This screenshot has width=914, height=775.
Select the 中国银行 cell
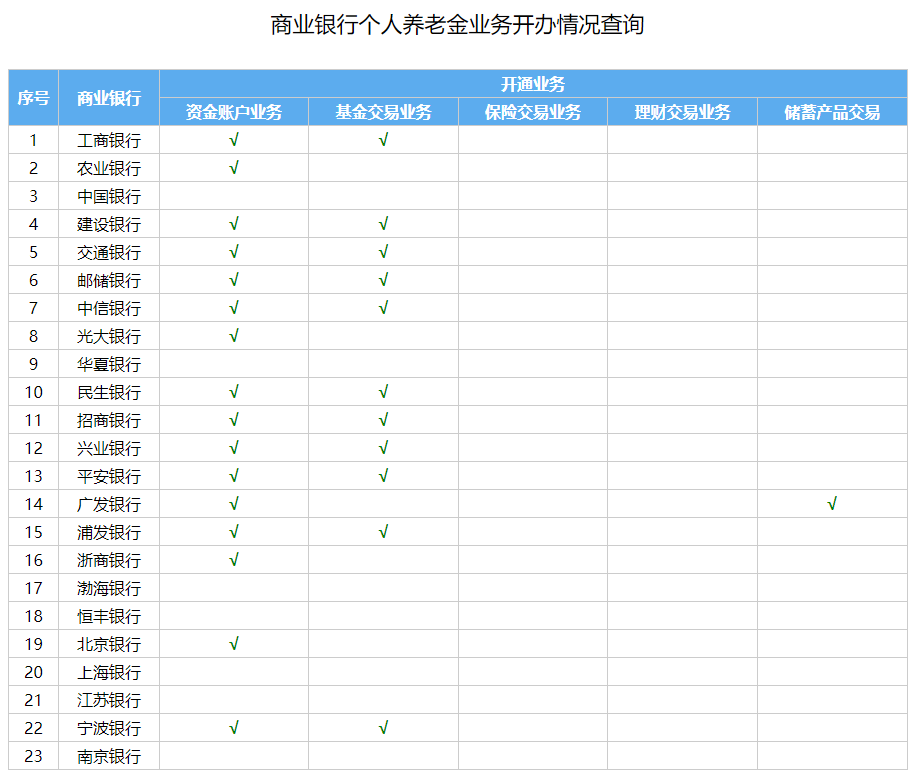tap(109, 196)
